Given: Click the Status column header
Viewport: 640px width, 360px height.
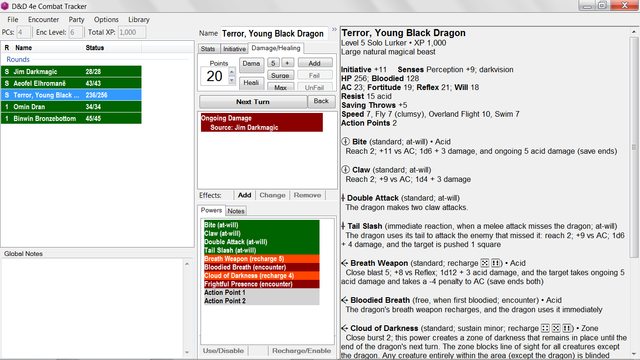Looking at the screenshot, I should [x=112, y=48].
